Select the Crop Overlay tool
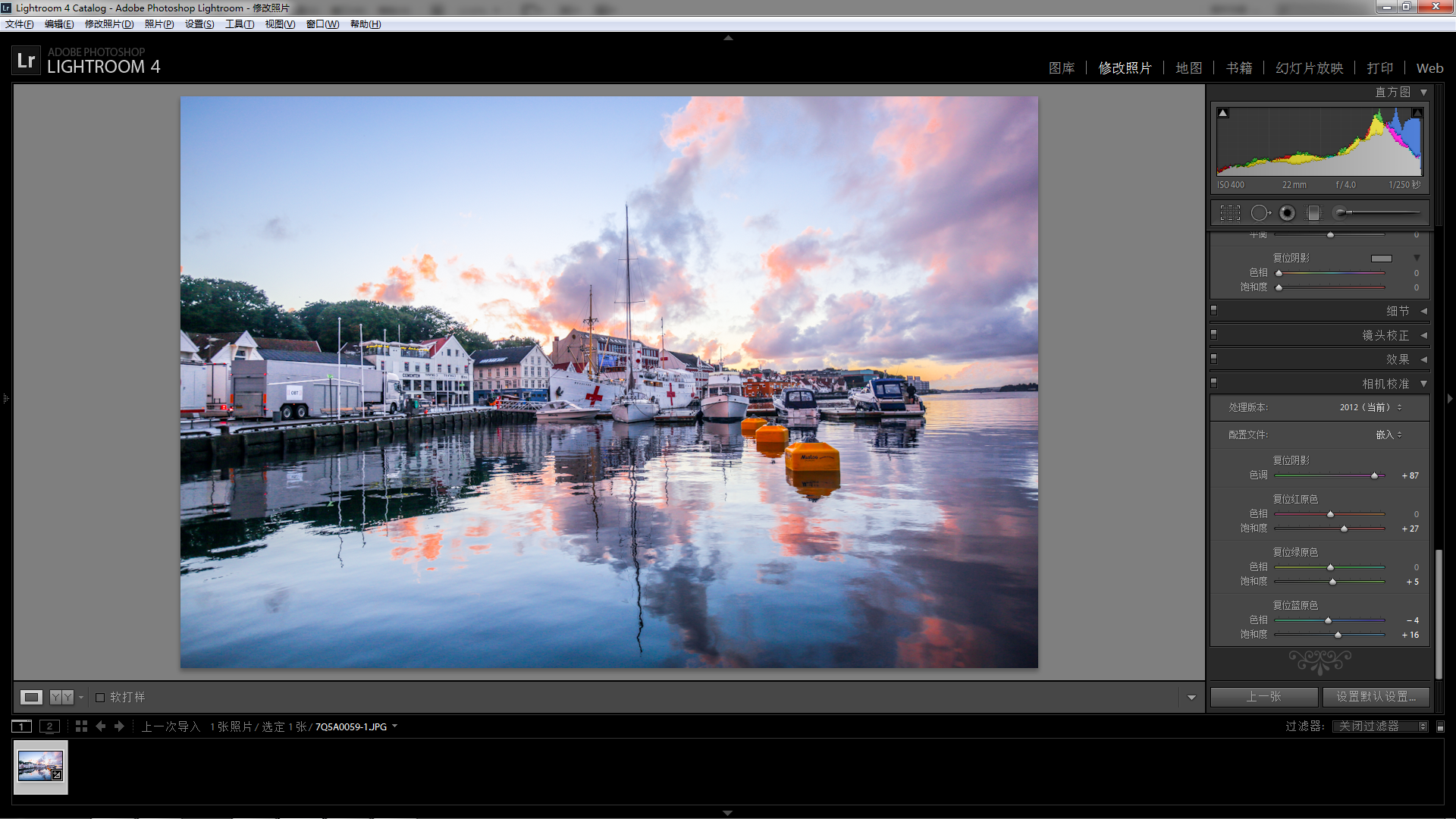Viewport: 1456px width, 819px height. click(1230, 213)
